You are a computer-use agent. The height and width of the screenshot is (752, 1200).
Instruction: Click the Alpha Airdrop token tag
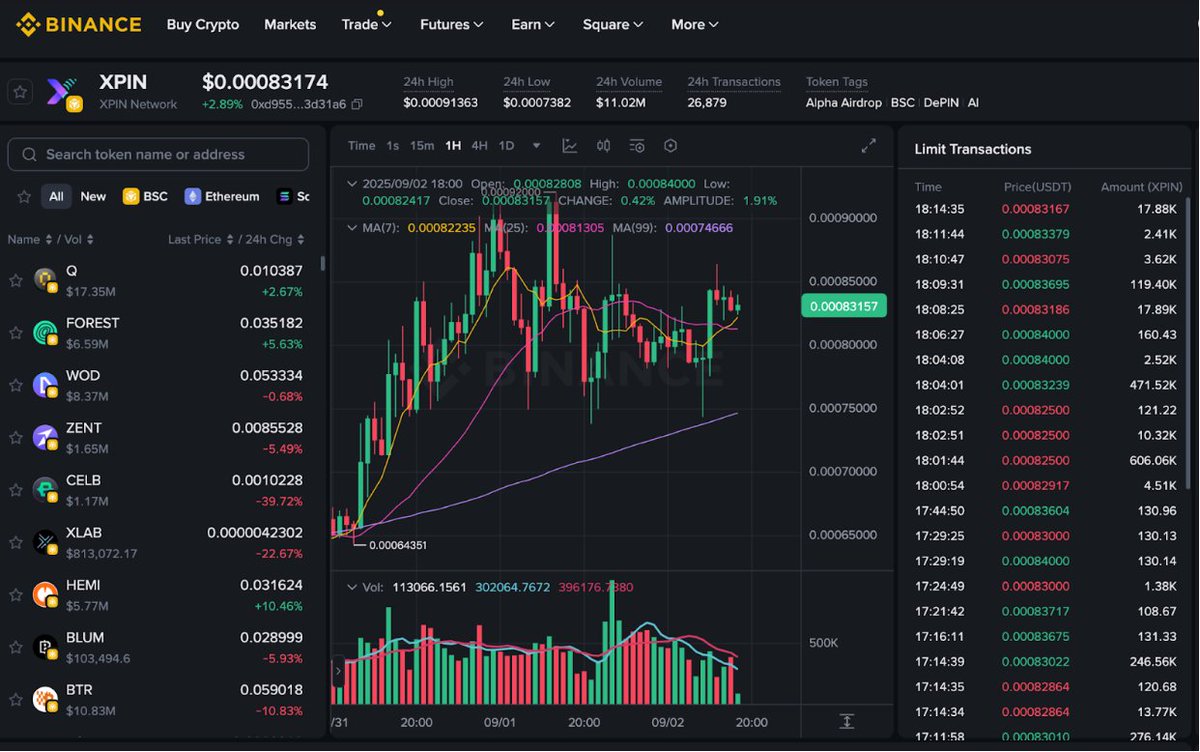pos(844,103)
